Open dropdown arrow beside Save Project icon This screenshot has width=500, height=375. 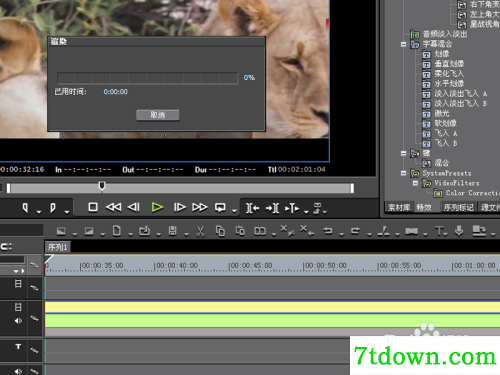pos(186,235)
